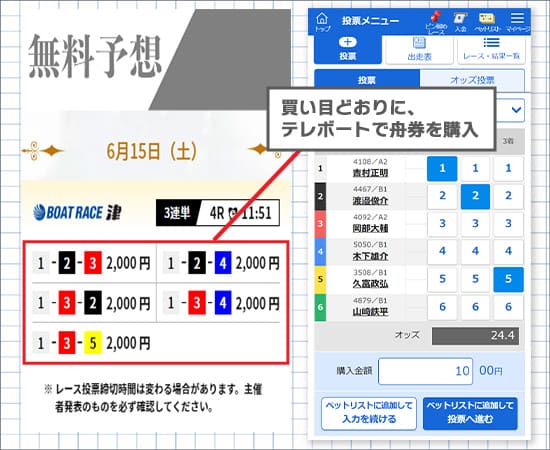The width and height of the screenshot is (550, 450).
Task: Open racer 久富政弘 profile link
Action: (x=370, y=284)
